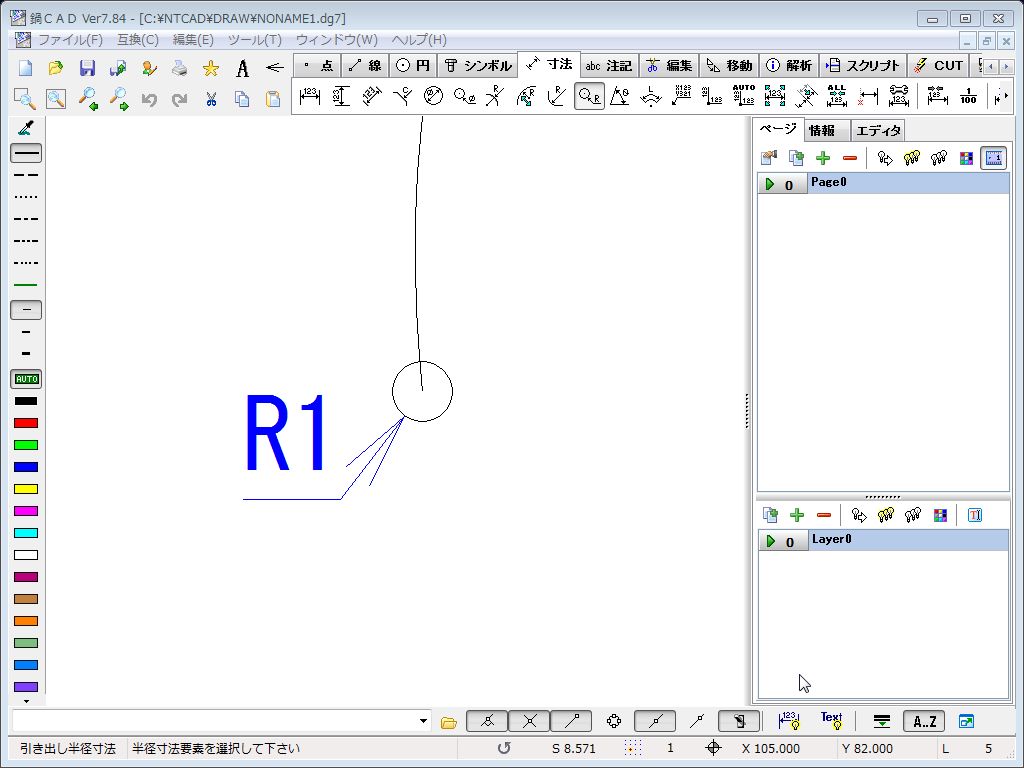
Task: Toggle AUTO color mode
Action: point(26,379)
